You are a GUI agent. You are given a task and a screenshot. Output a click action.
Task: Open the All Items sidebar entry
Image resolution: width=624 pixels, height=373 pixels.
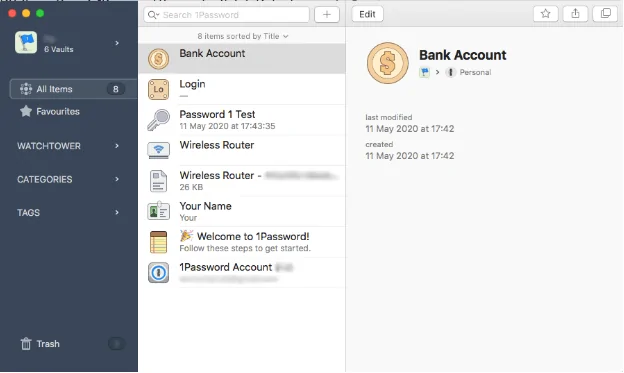73,89
